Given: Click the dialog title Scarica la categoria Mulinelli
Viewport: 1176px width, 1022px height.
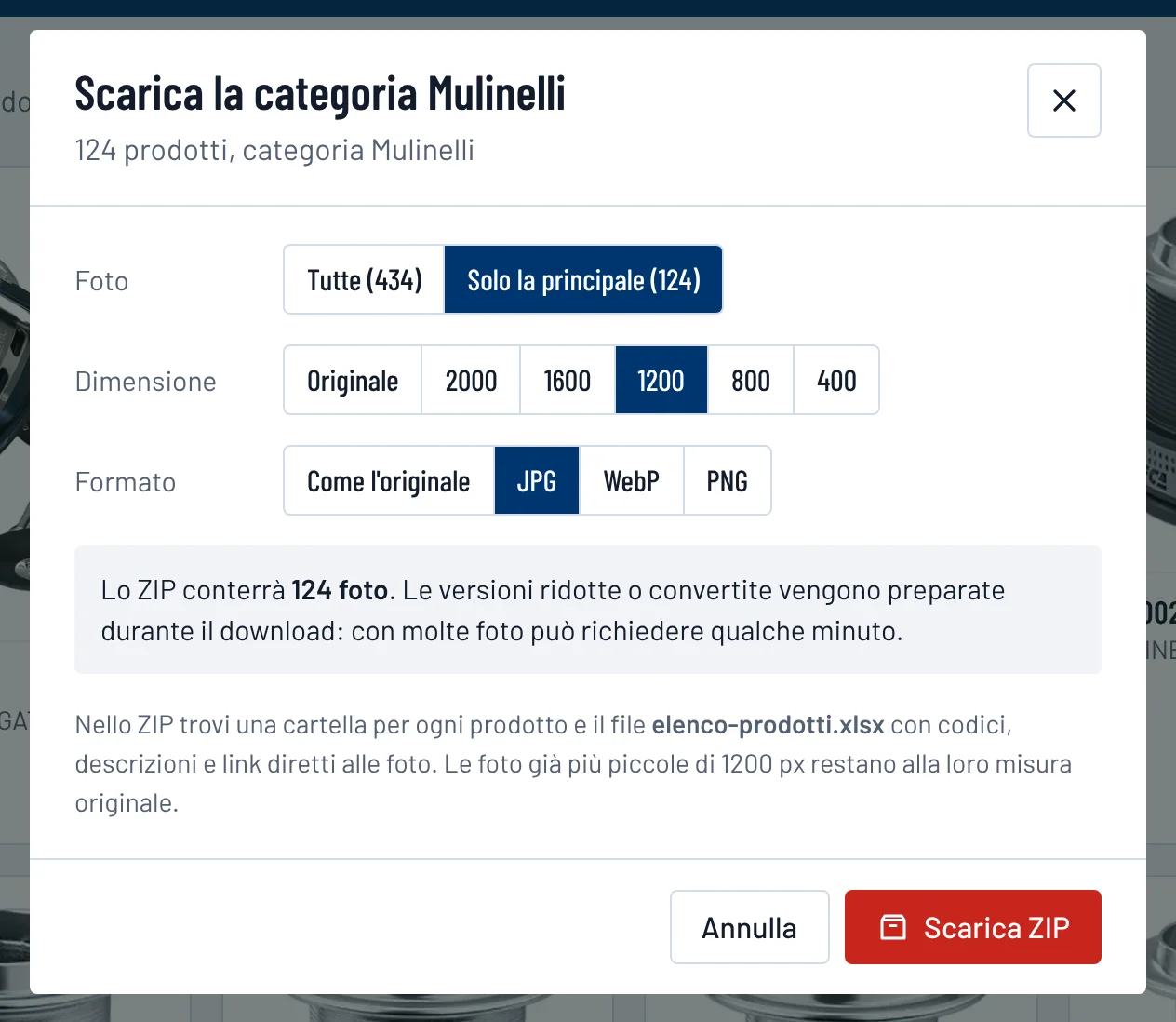Looking at the screenshot, I should (320, 93).
